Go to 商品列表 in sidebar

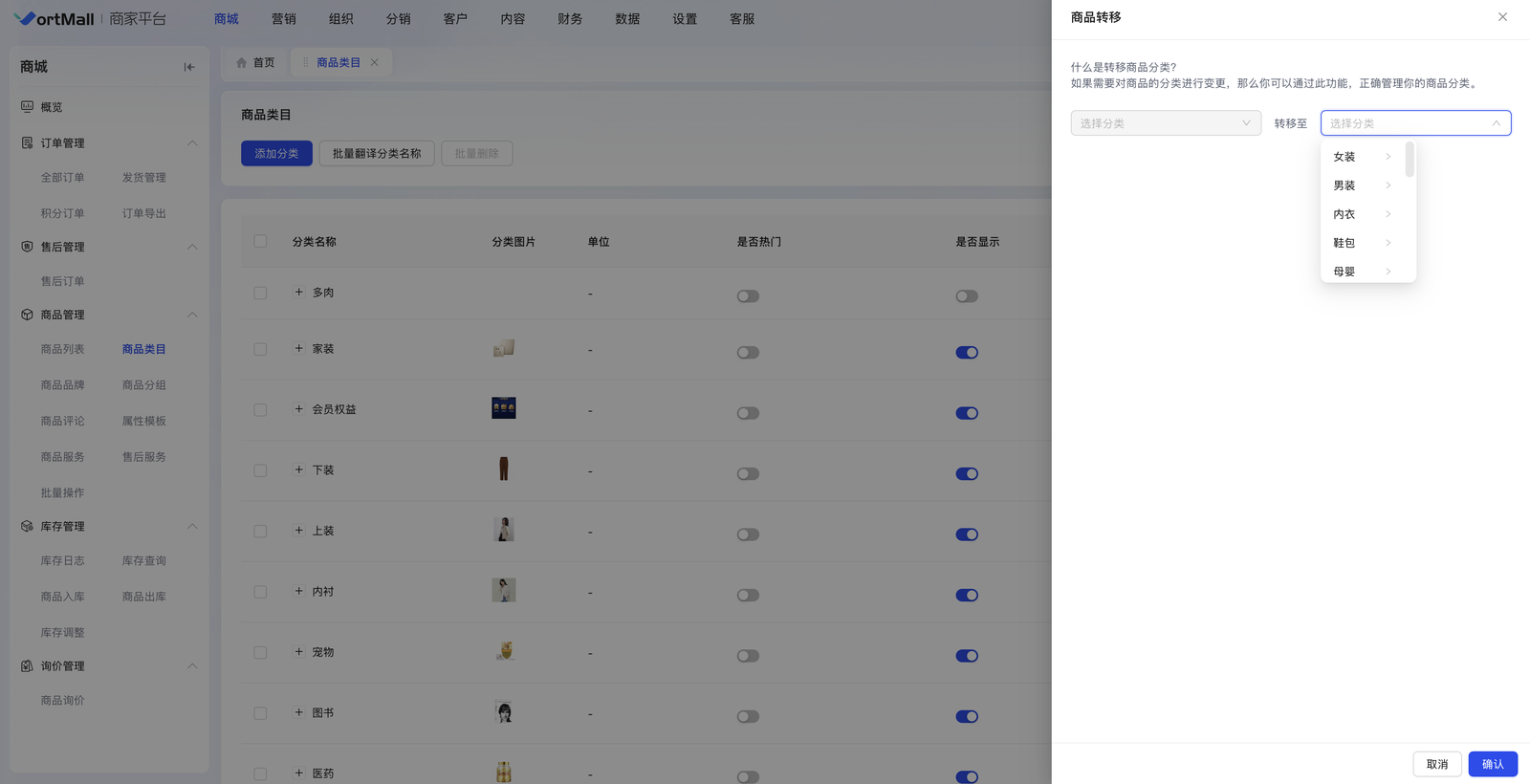pos(62,349)
